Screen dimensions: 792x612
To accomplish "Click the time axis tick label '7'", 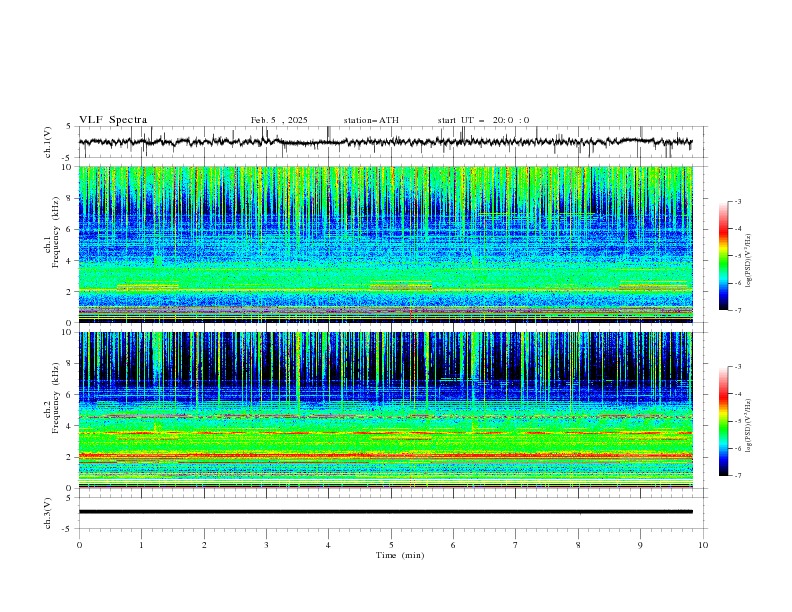I will coord(516,545).
